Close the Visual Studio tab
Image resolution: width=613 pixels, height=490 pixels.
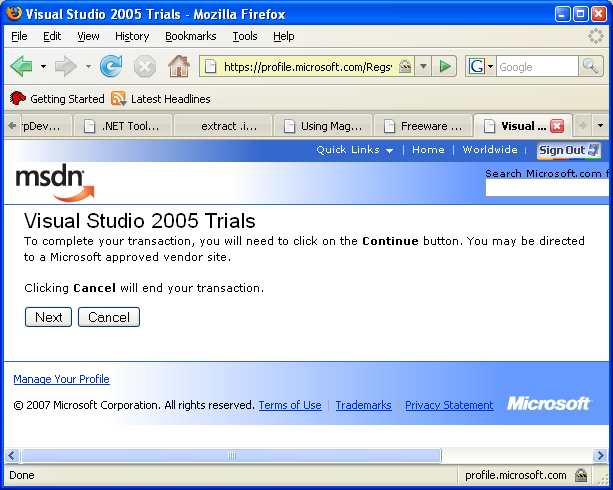coord(557,126)
